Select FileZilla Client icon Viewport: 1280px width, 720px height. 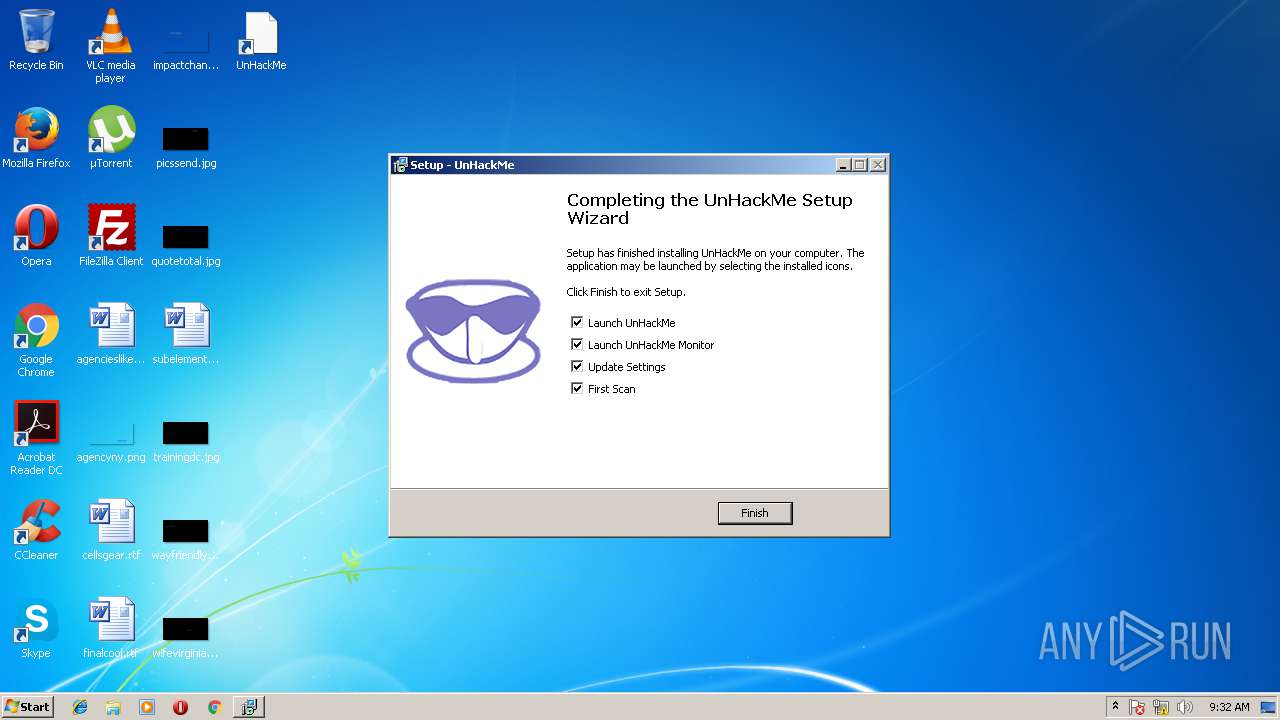[x=110, y=236]
